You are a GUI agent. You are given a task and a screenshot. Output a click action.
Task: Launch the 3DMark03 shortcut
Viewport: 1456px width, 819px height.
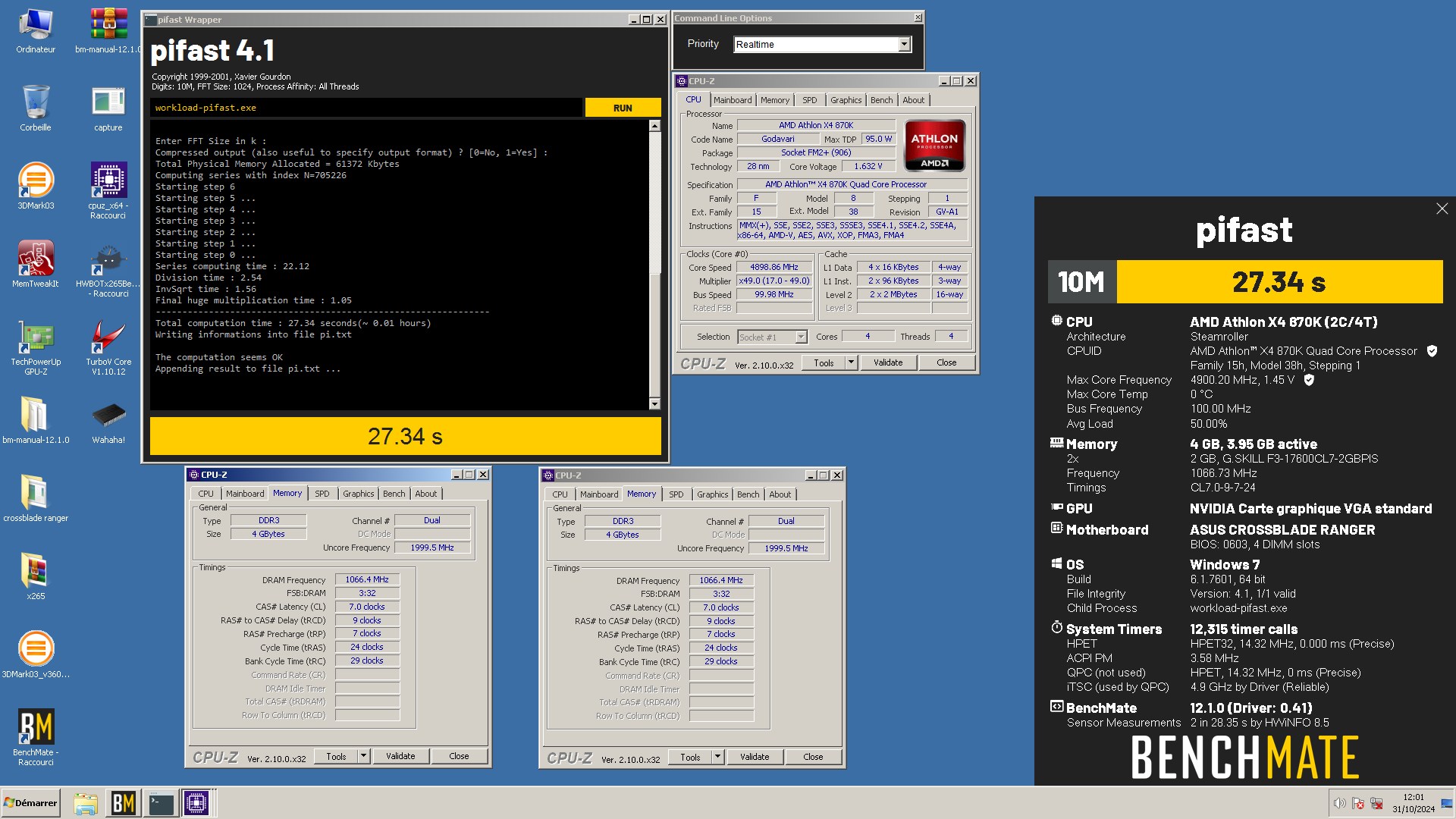(36, 187)
